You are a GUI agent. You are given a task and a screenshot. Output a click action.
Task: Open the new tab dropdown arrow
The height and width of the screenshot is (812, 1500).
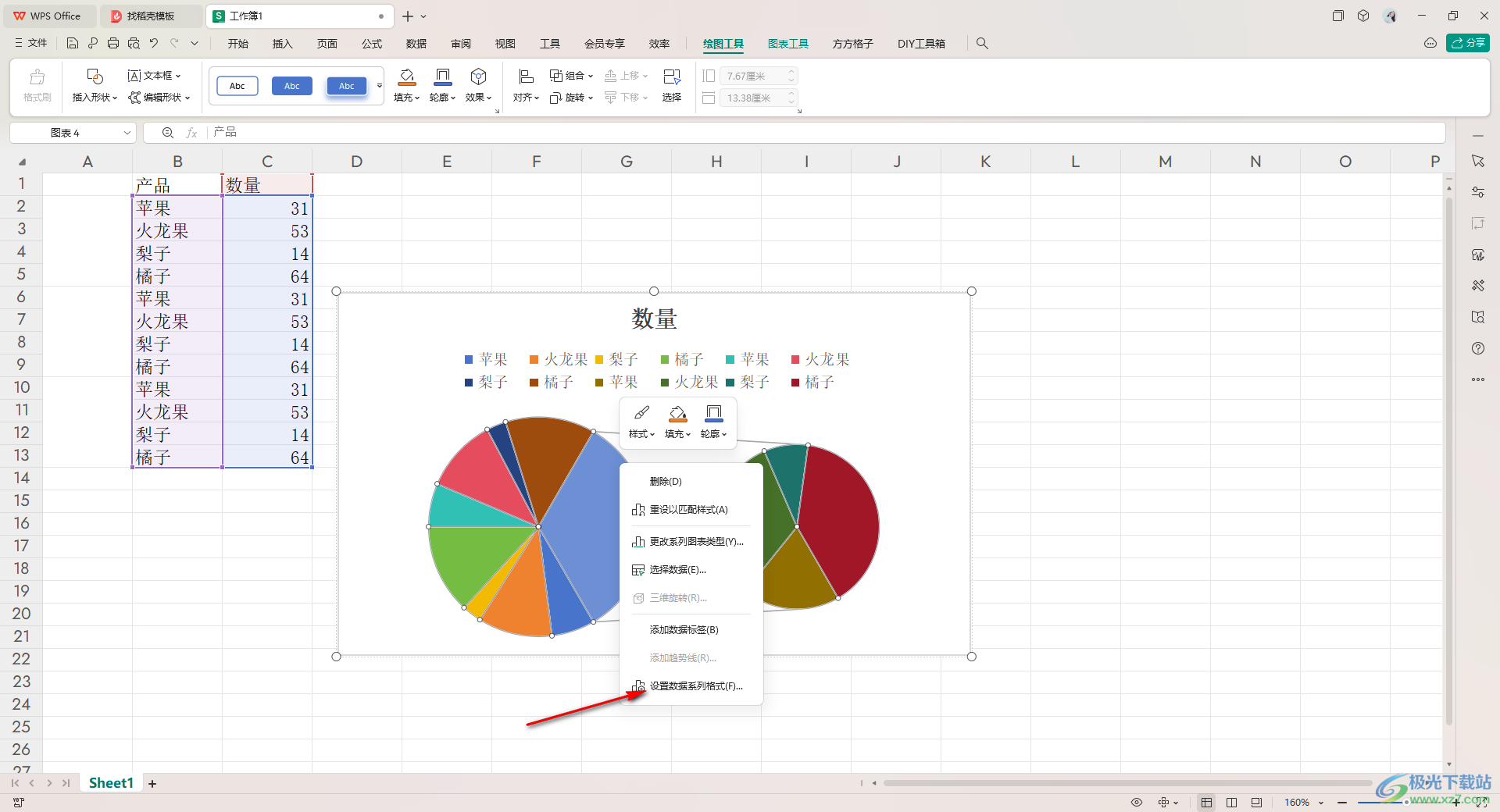423,16
